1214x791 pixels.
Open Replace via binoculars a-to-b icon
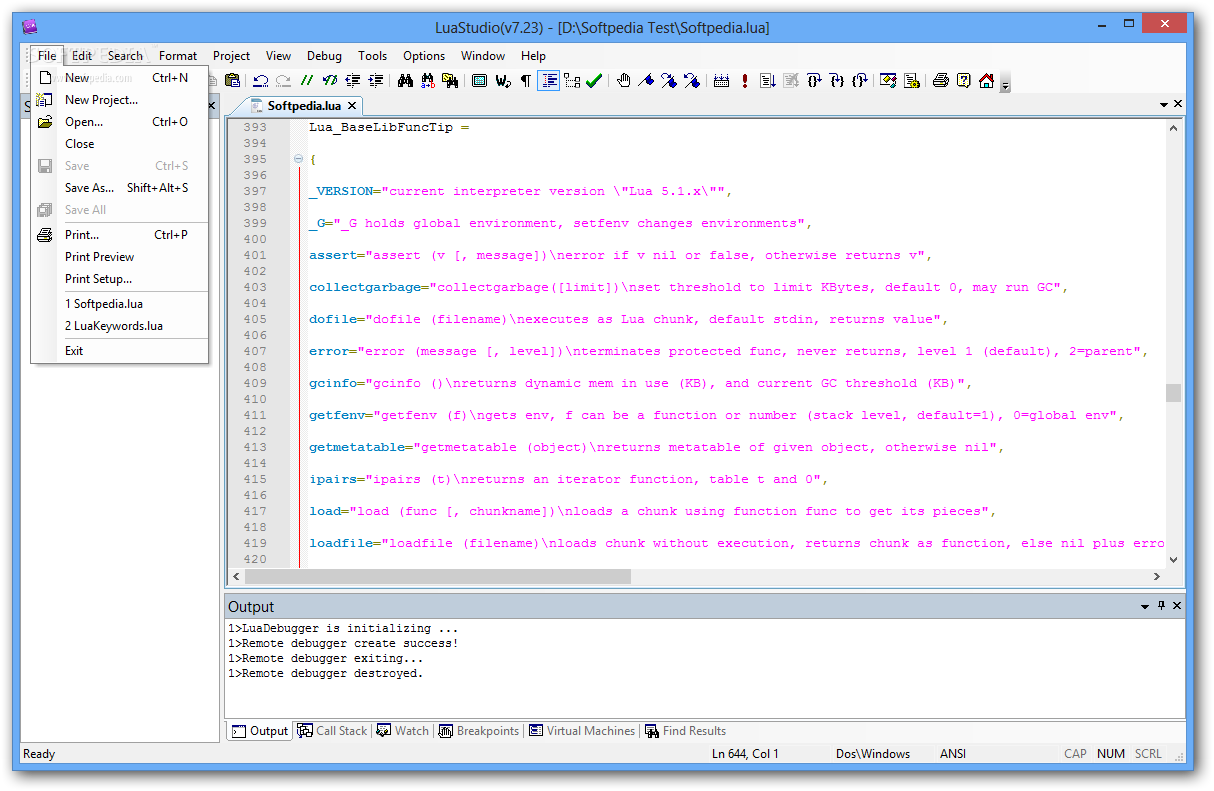tap(428, 81)
